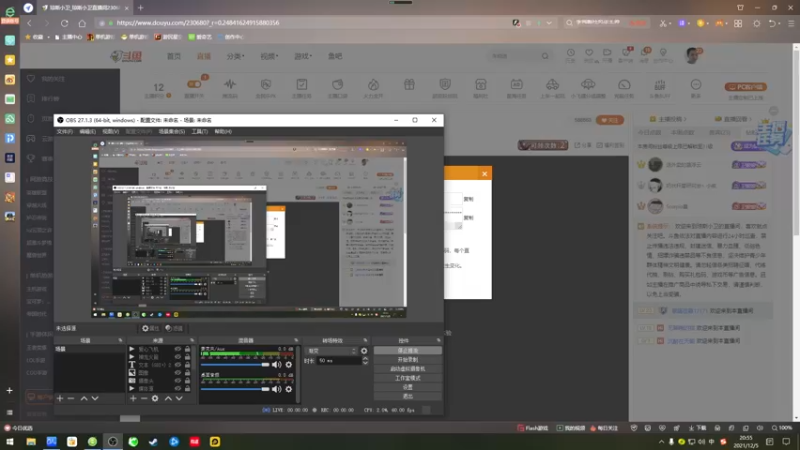Move selected source up

[x=168, y=398]
